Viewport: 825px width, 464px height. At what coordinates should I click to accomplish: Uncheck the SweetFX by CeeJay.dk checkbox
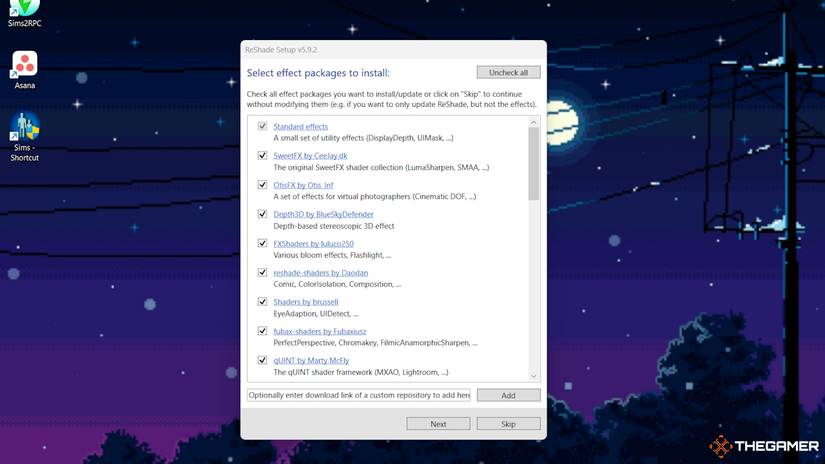[x=262, y=156]
